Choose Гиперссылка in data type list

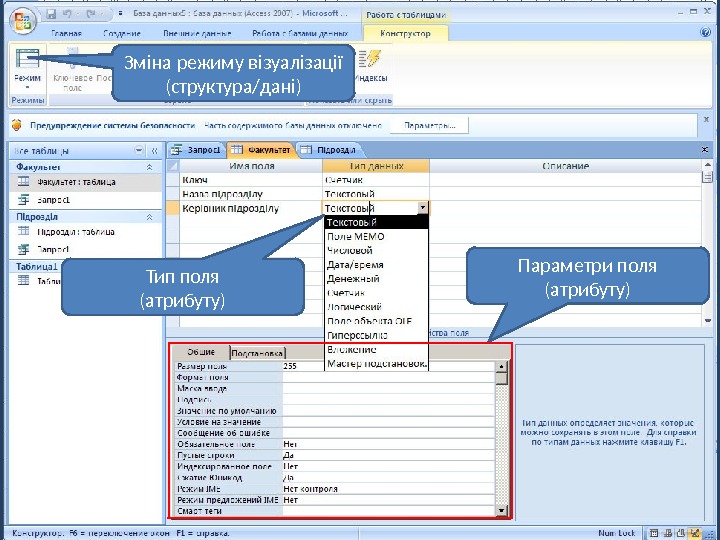coord(377,335)
